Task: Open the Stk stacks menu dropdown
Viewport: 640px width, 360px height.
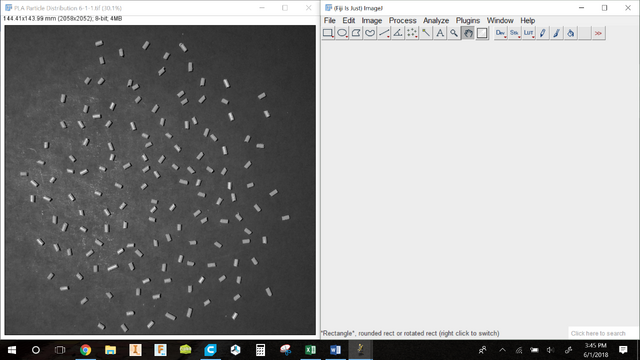Action: 514,33
